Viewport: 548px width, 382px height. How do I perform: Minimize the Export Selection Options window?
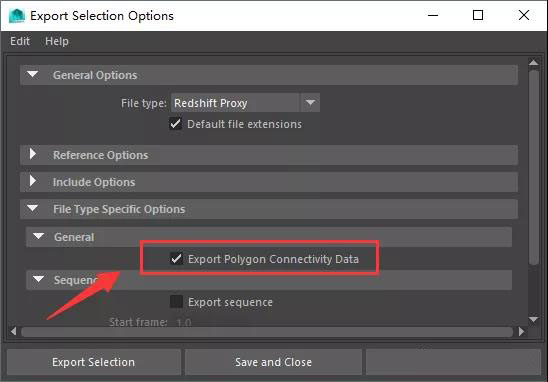[433, 15]
